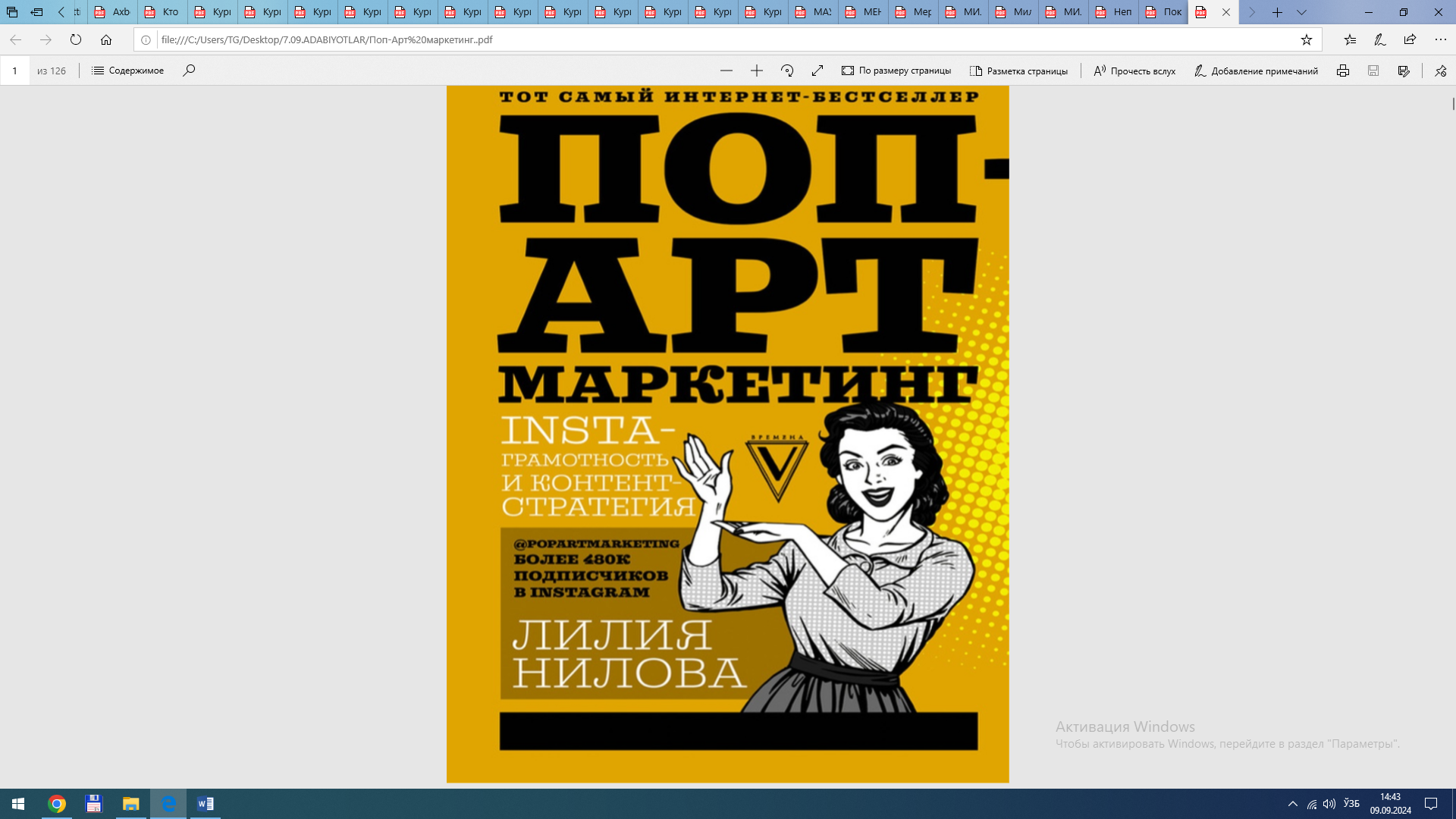Open Разметка страницы layout options
This screenshot has height=819, width=1456.
(x=1018, y=71)
